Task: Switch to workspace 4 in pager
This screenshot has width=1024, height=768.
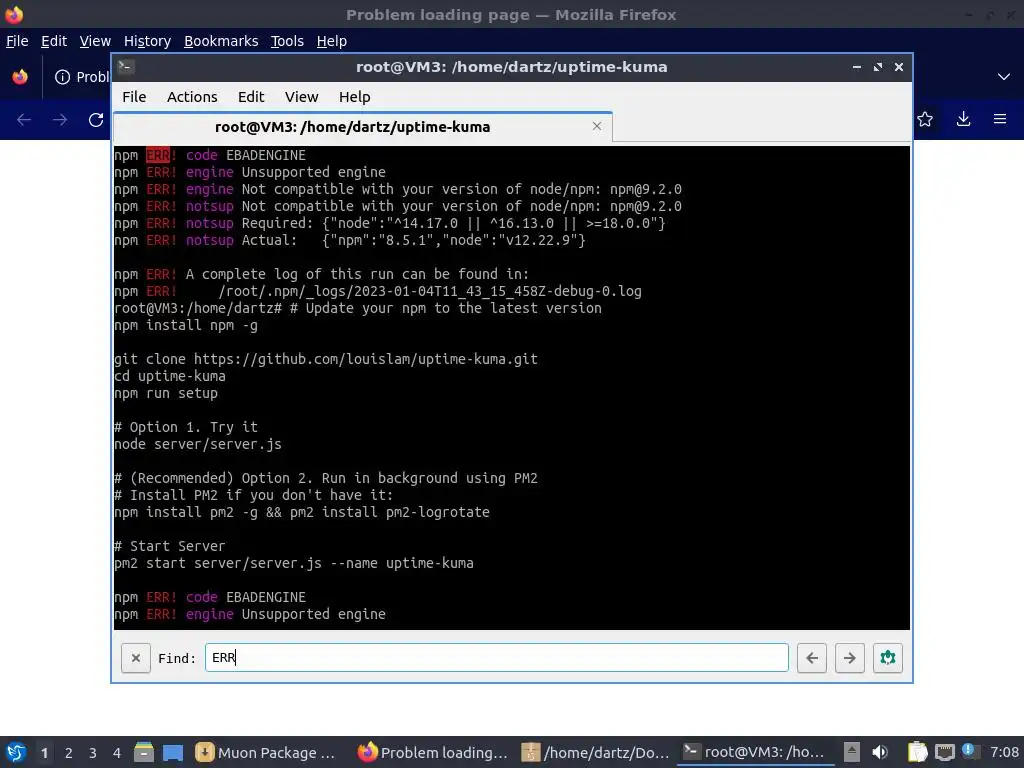Action: point(116,753)
